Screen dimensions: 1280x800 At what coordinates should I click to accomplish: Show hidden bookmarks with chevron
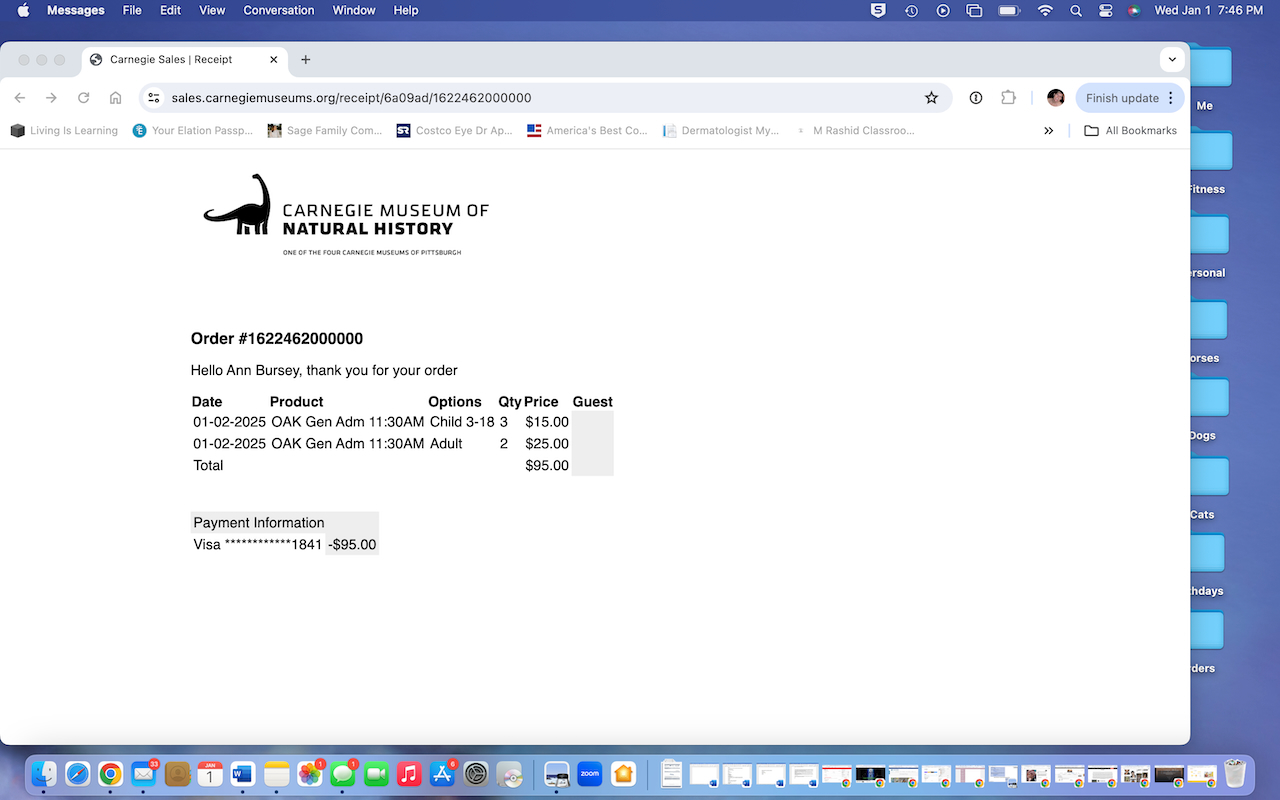tap(1048, 131)
